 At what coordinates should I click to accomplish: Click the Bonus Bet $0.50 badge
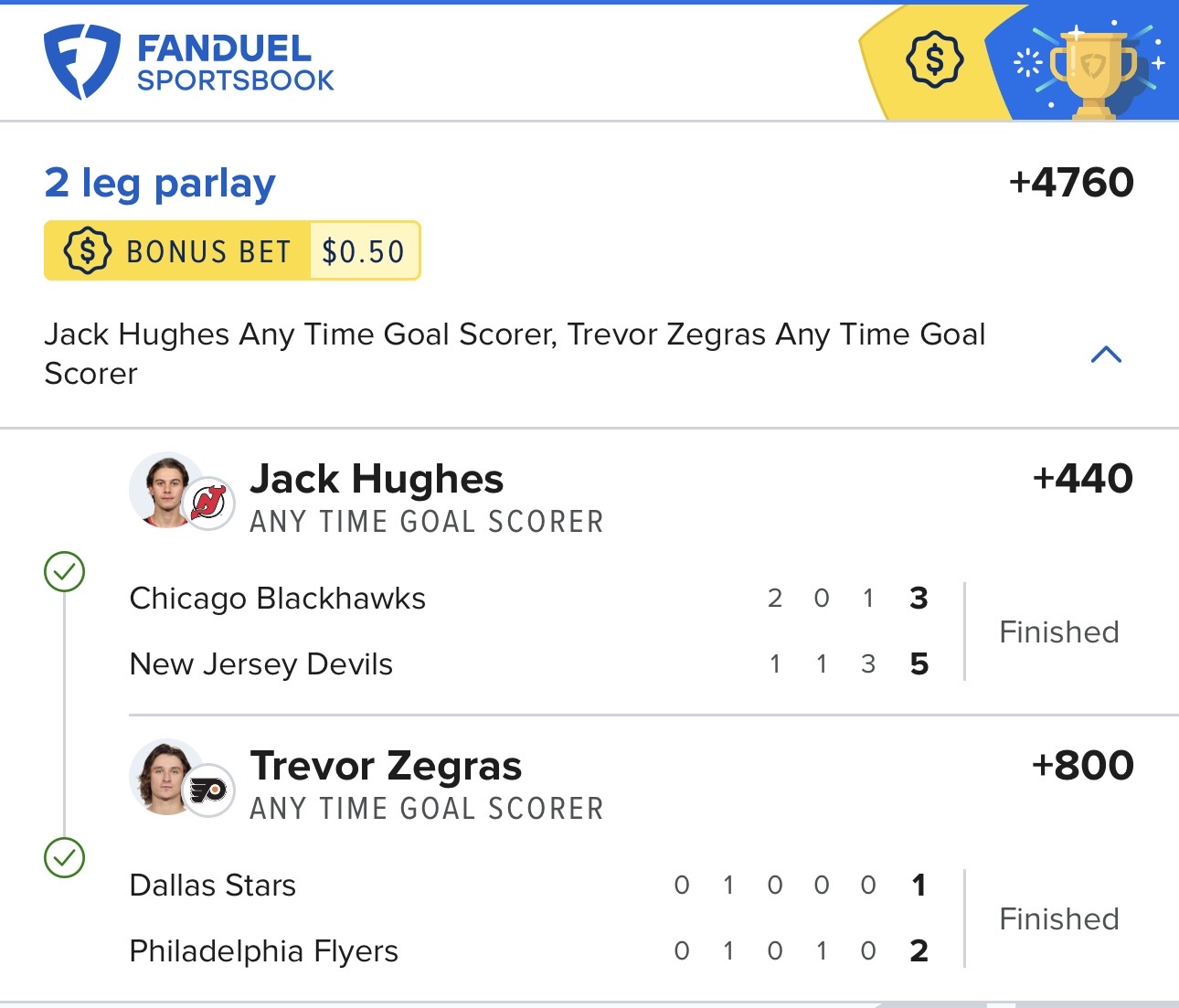(232, 250)
